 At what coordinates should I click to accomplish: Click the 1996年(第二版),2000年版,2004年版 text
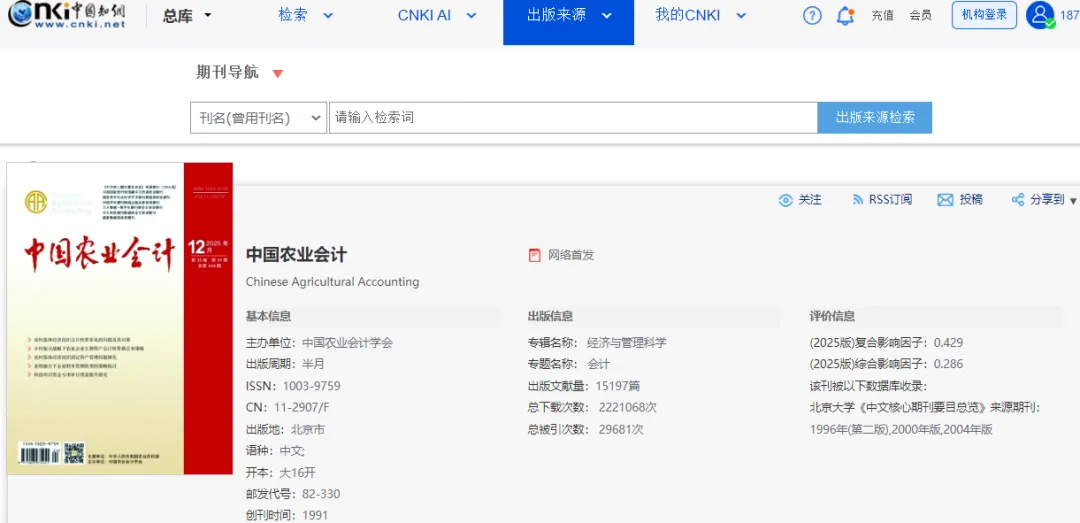[902, 429]
